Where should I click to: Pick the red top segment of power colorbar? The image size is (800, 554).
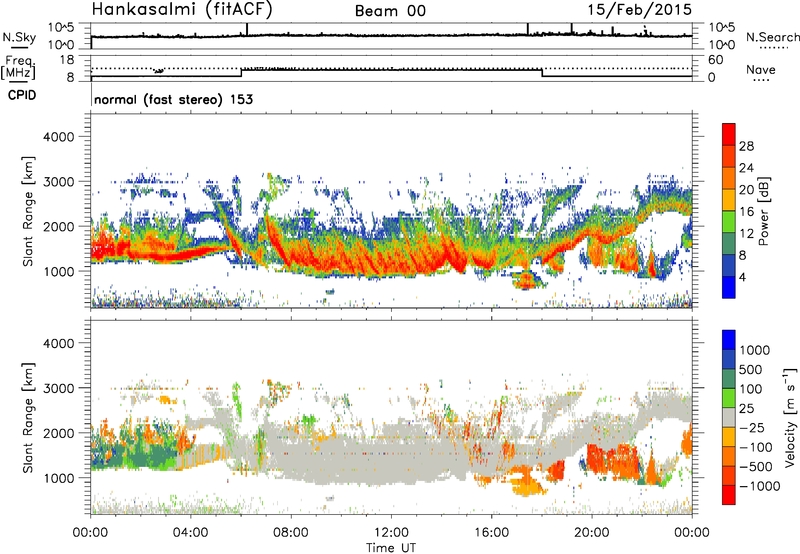729,135
